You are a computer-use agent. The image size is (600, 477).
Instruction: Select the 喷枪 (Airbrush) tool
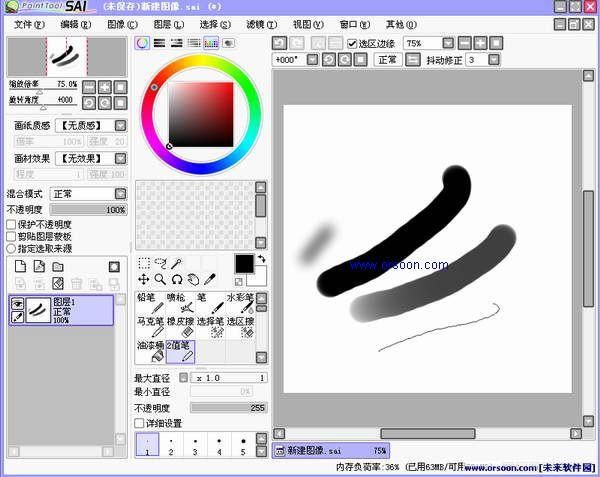pos(180,303)
